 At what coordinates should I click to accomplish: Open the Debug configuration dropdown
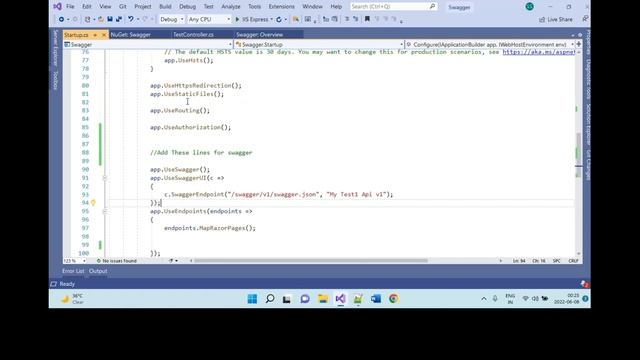pyautogui.click(x=171, y=19)
